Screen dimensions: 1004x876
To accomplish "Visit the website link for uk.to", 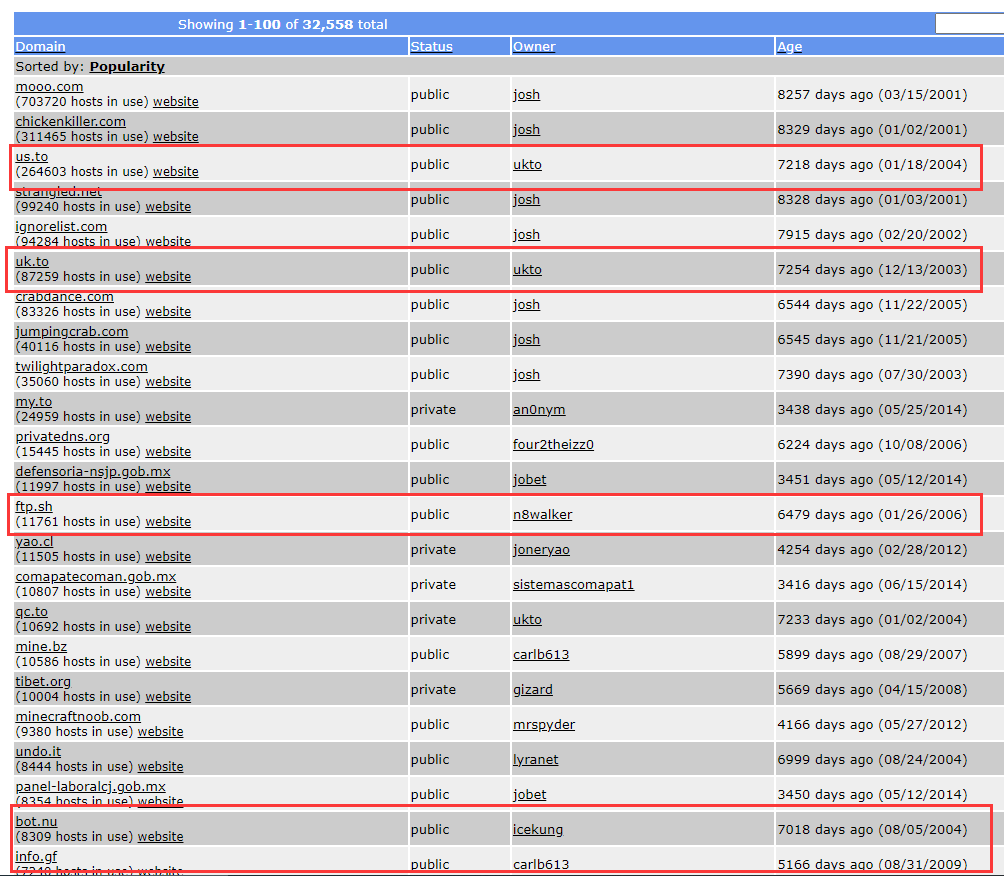I will point(168,277).
